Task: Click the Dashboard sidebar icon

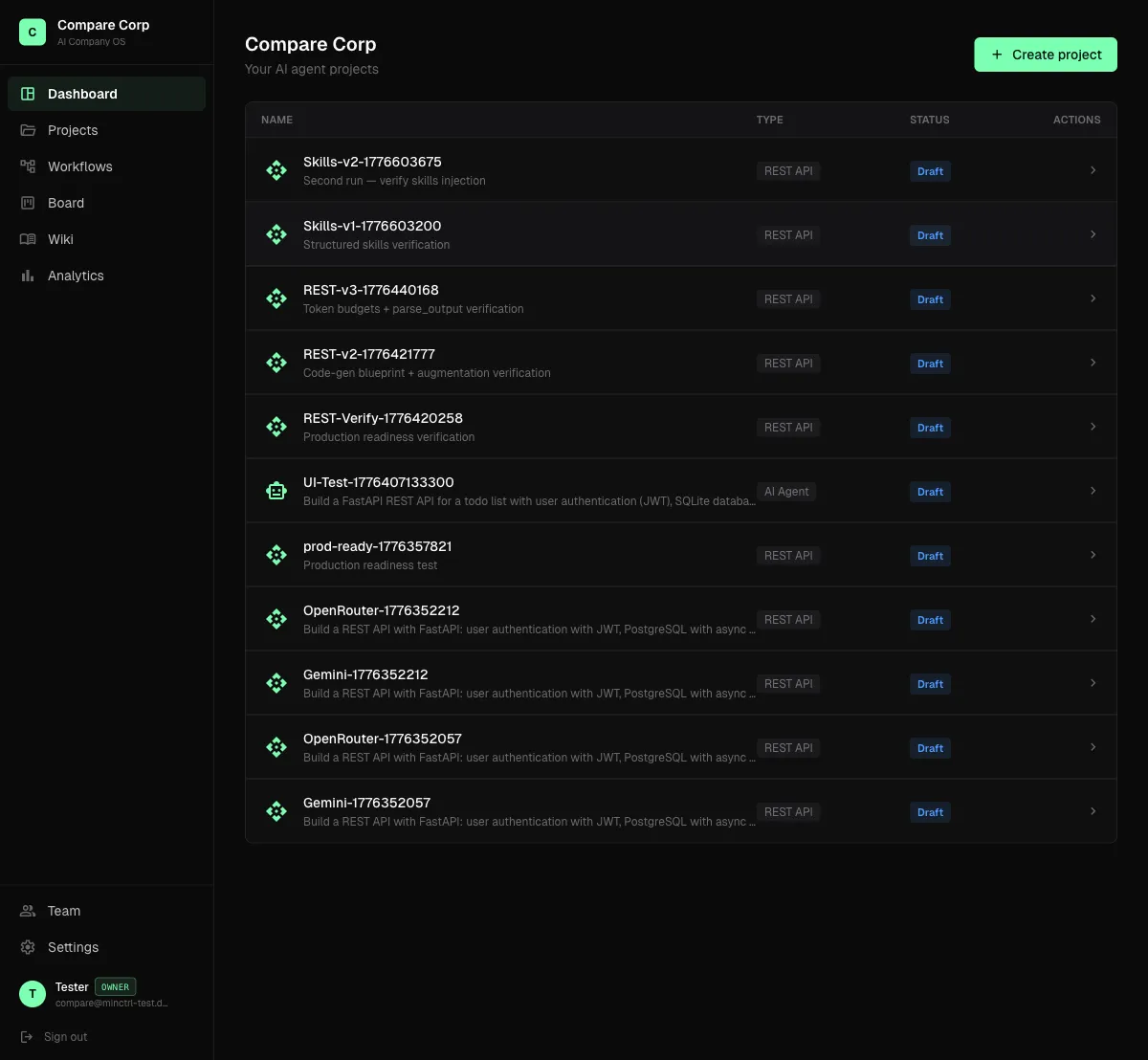Action: pyautogui.click(x=28, y=94)
